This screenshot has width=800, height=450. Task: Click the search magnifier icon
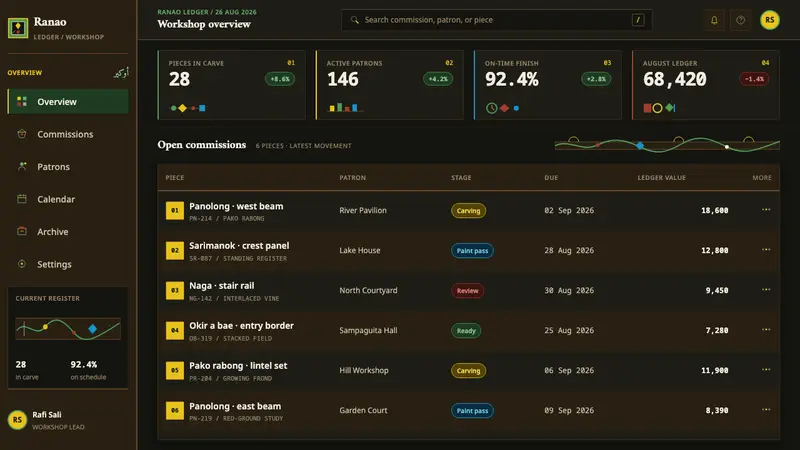355,20
